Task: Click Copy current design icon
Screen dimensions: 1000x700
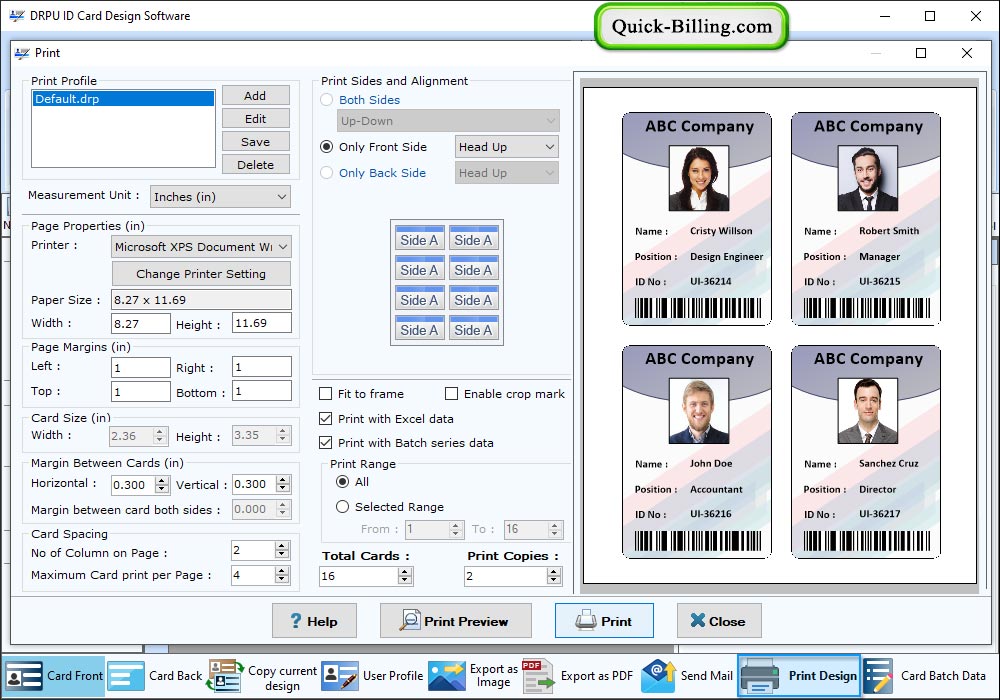Action: [225, 676]
